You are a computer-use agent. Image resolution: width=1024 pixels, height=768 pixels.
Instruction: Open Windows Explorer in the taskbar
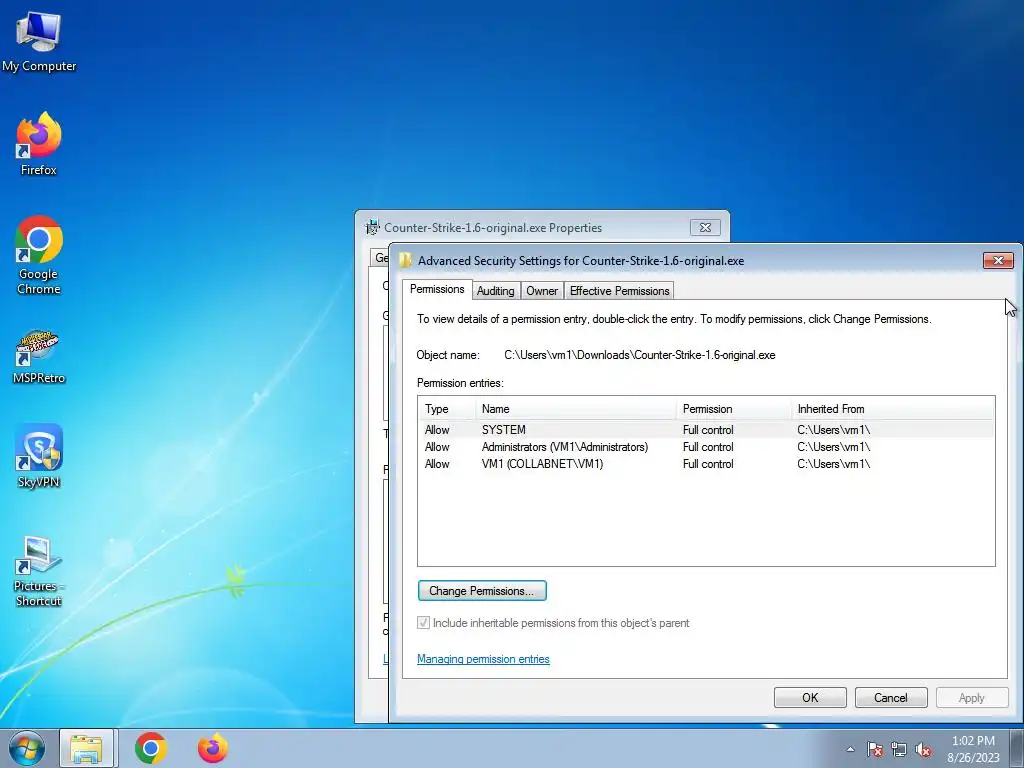pos(87,748)
